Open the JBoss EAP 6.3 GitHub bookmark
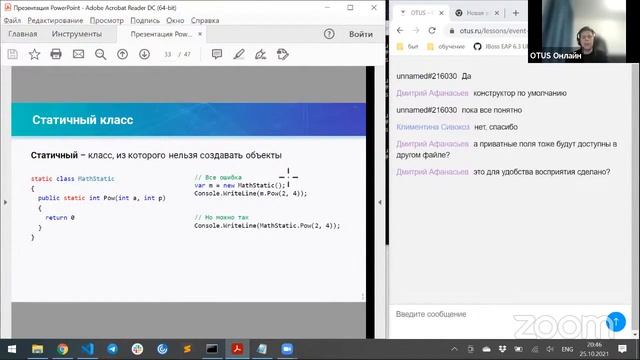The image size is (640, 360). (x=500, y=47)
